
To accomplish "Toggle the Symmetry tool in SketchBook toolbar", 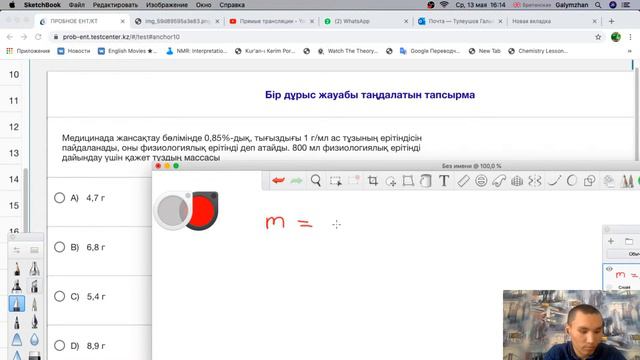I will pyautogui.click(x=535, y=180).
